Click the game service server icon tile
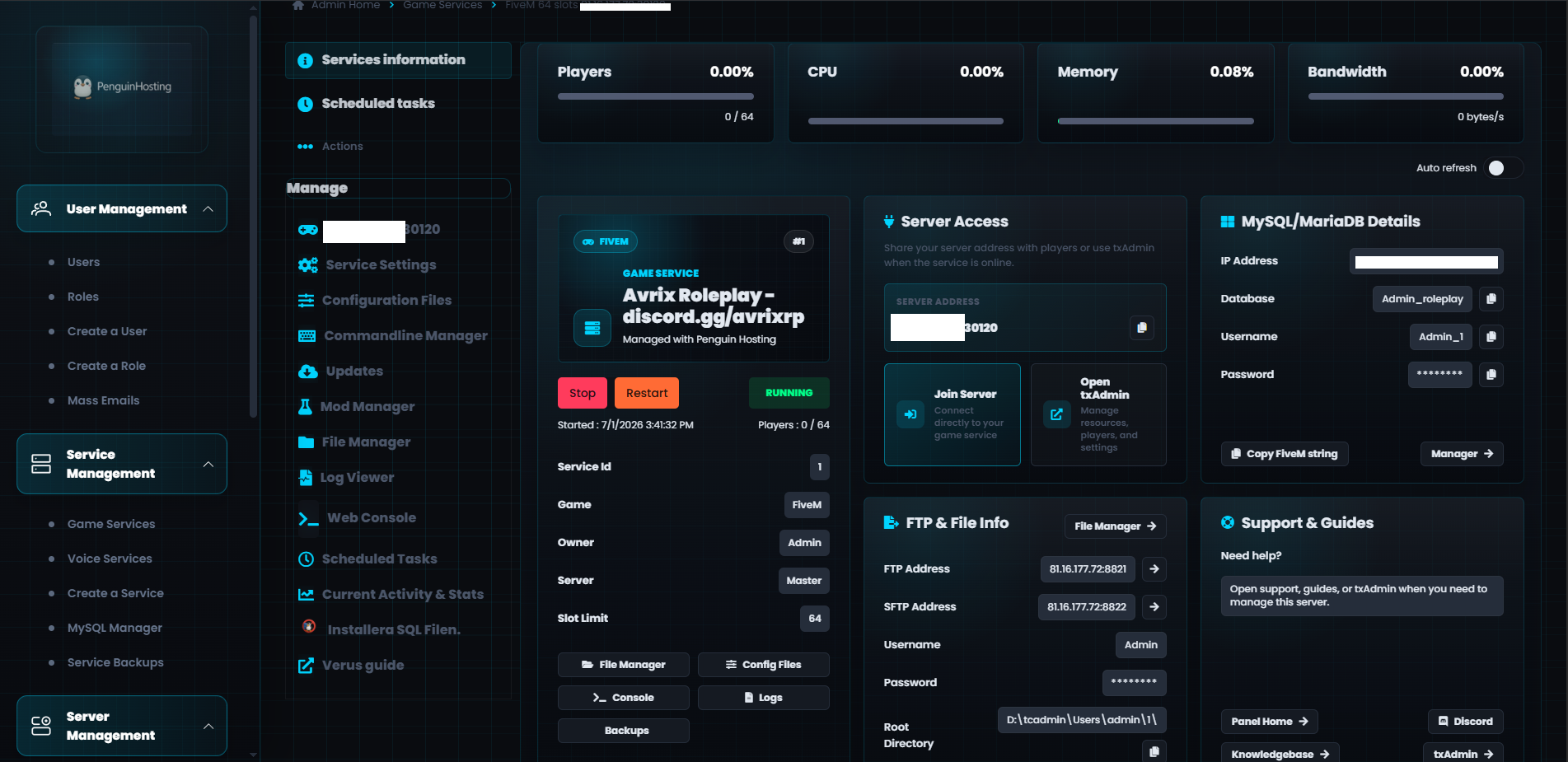 point(592,328)
